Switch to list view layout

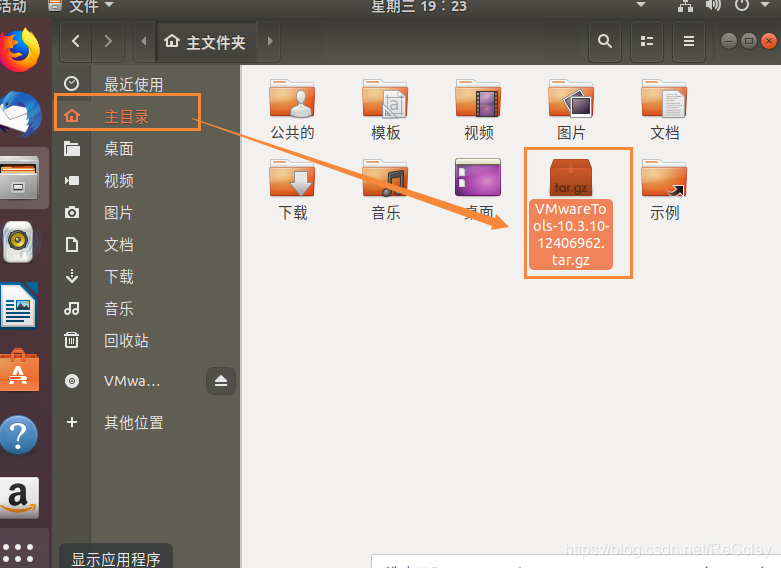(647, 41)
